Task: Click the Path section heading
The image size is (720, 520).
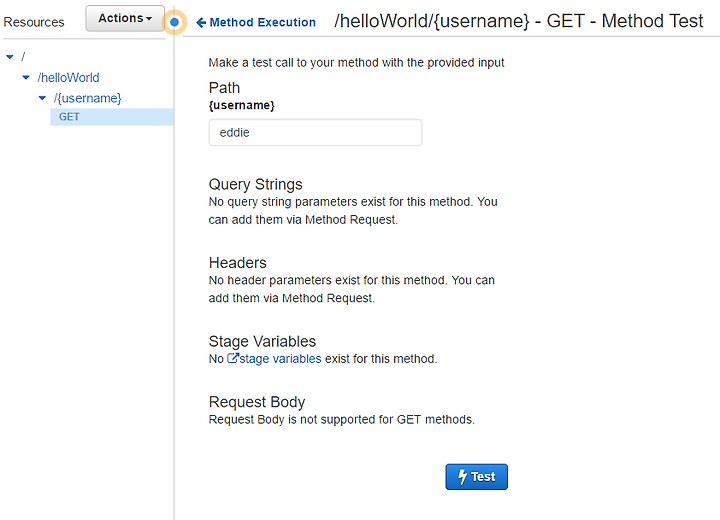Action: 224,88
